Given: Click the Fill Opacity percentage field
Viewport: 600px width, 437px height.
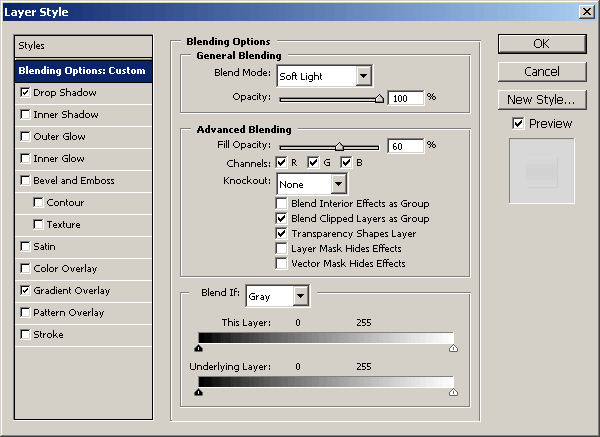Looking at the screenshot, I should coord(406,146).
